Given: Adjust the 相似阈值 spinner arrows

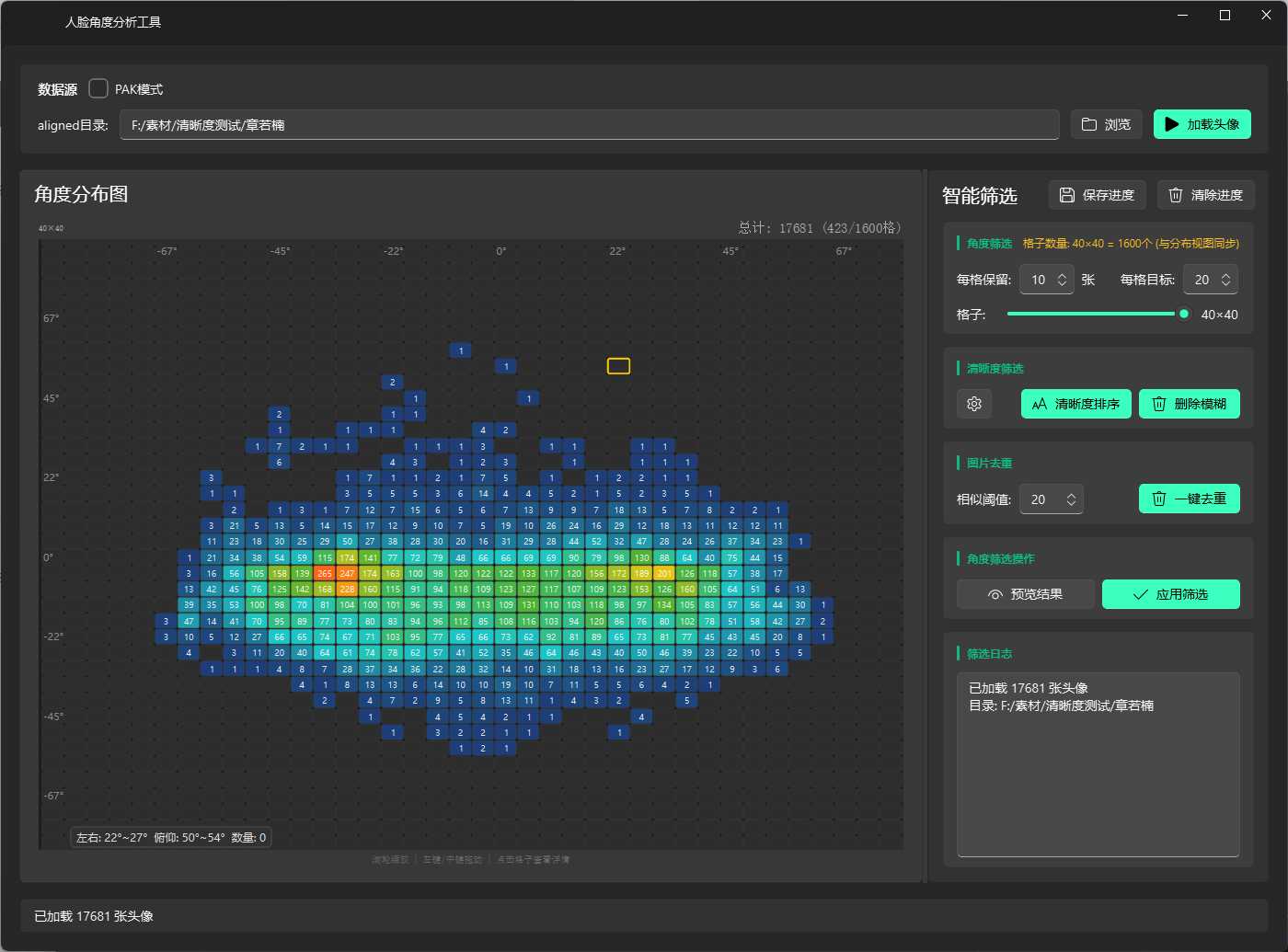Looking at the screenshot, I should (x=1071, y=499).
